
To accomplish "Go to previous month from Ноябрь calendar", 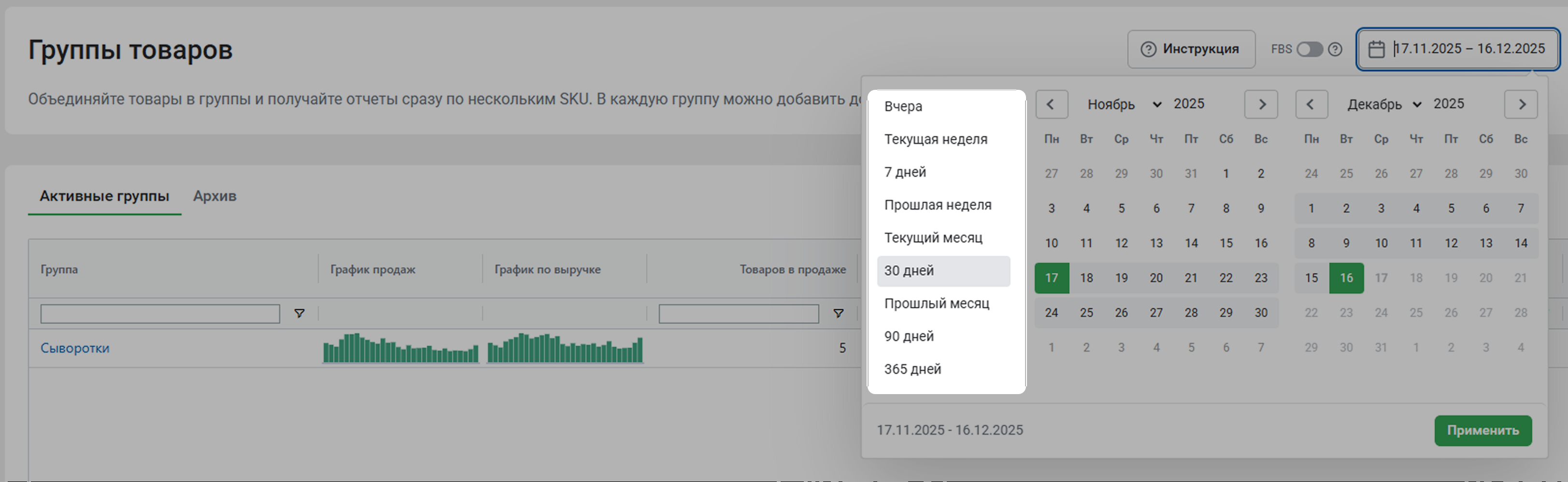I will click(1051, 104).
